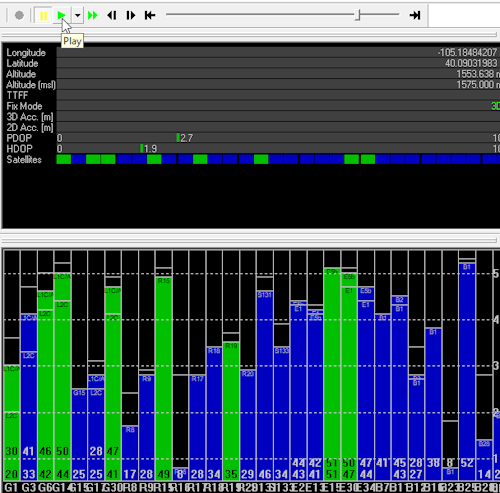Click the green fast-forward button
500x493 pixels.
click(x=92, y=15)
